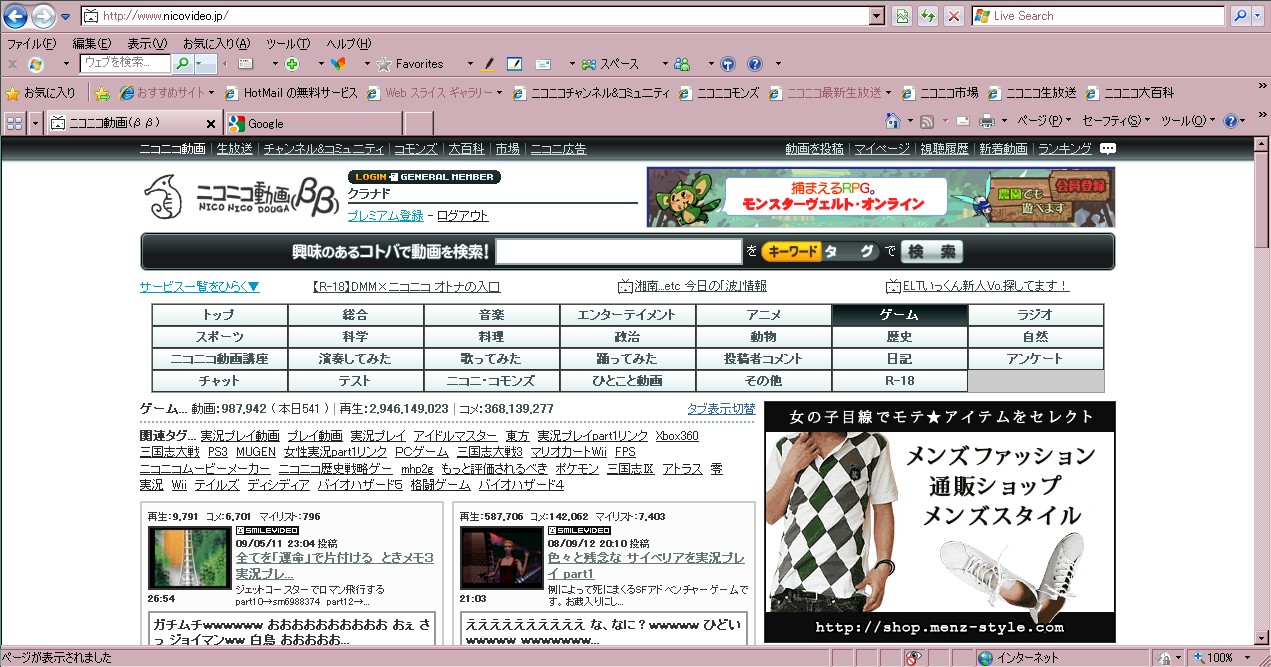The height and width of the screenshot is (667, 1271).
Task: Open the tab list dropdown arrow
Action: click(x=36, y=123)
